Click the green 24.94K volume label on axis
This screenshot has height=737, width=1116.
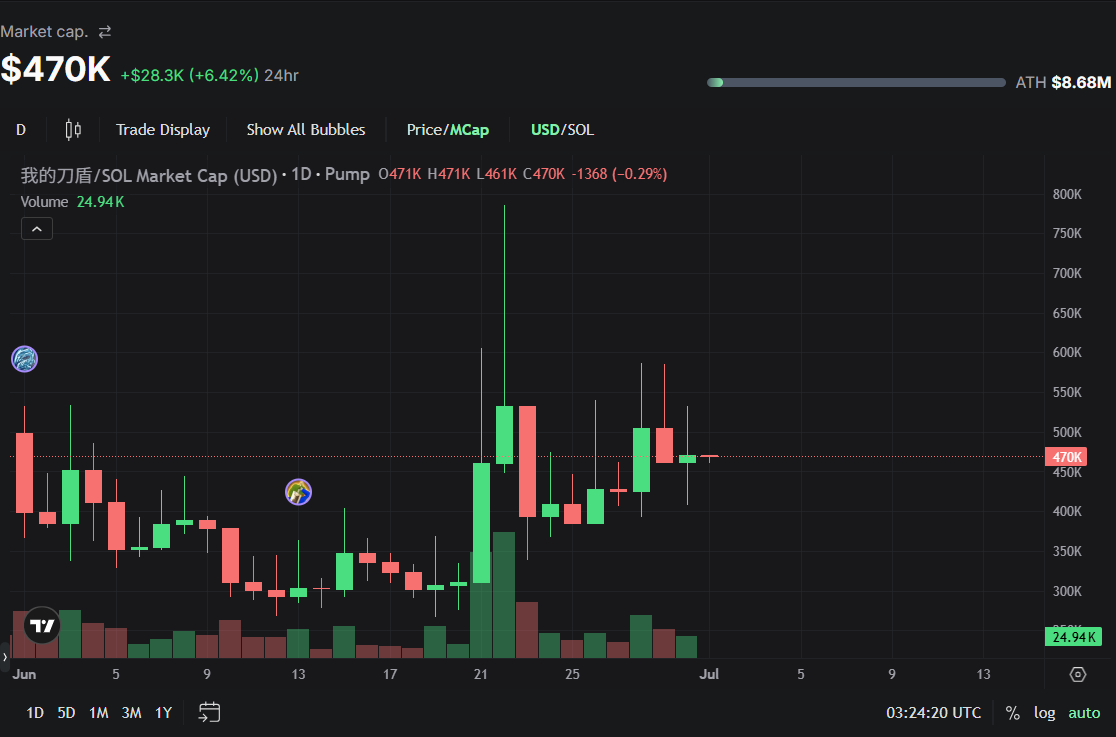(x=1073, y=637)
